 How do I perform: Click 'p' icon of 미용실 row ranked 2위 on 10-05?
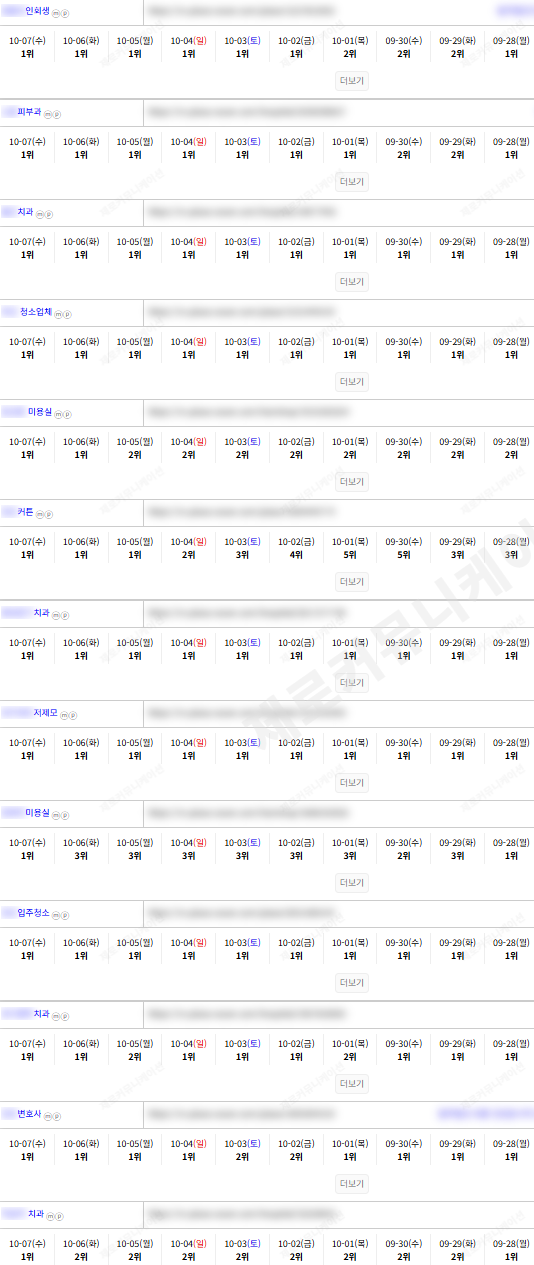point(68,414)
